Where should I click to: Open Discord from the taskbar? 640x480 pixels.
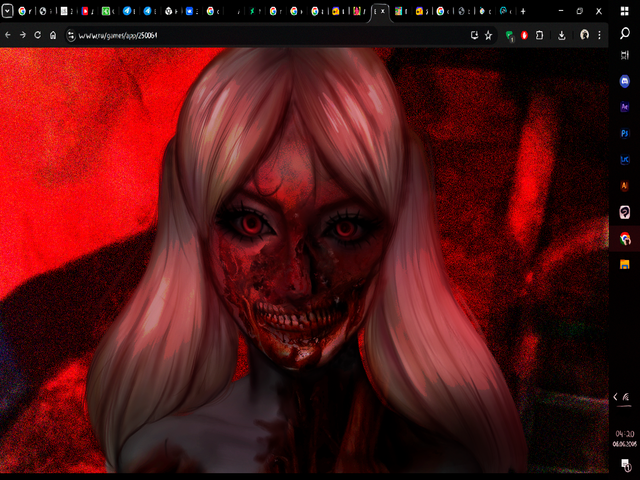[625, 81]
